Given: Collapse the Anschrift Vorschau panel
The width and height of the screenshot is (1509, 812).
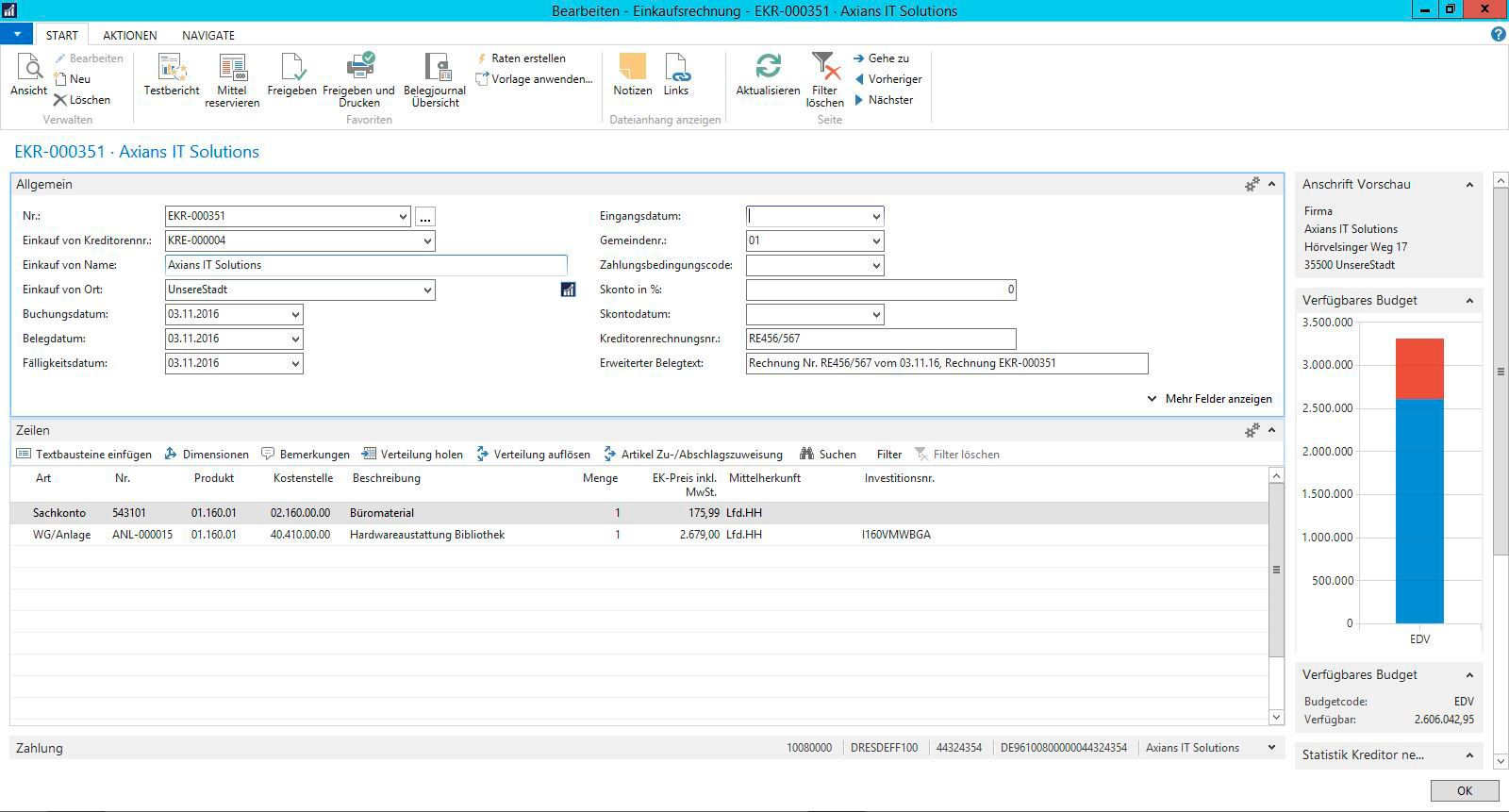Looking at the screenshot, I should [x=1469, y=185].
